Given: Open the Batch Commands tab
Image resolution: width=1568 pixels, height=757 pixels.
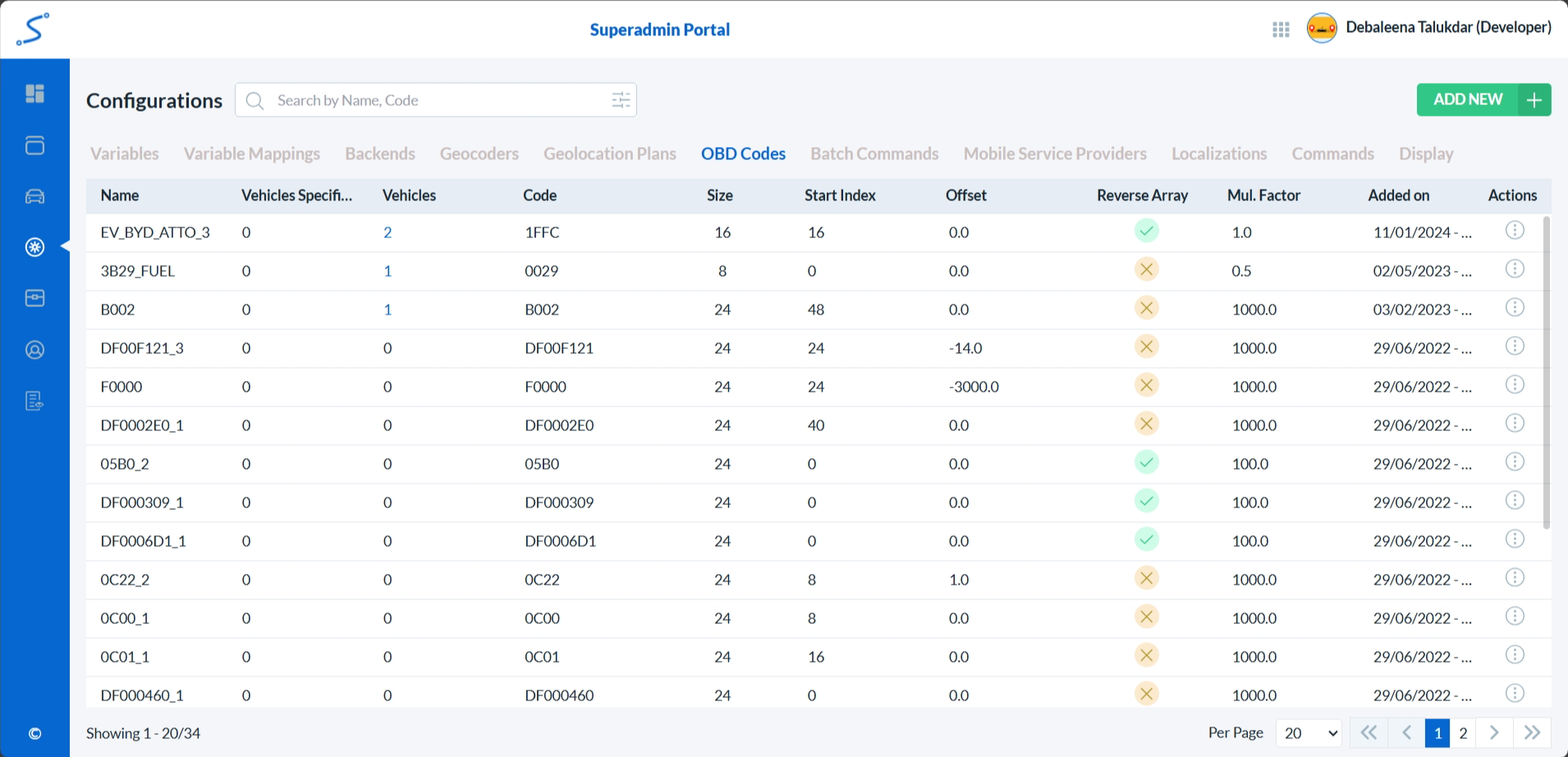Looking at the screenshot, I should pyautogui.click(x=874, y=154).
